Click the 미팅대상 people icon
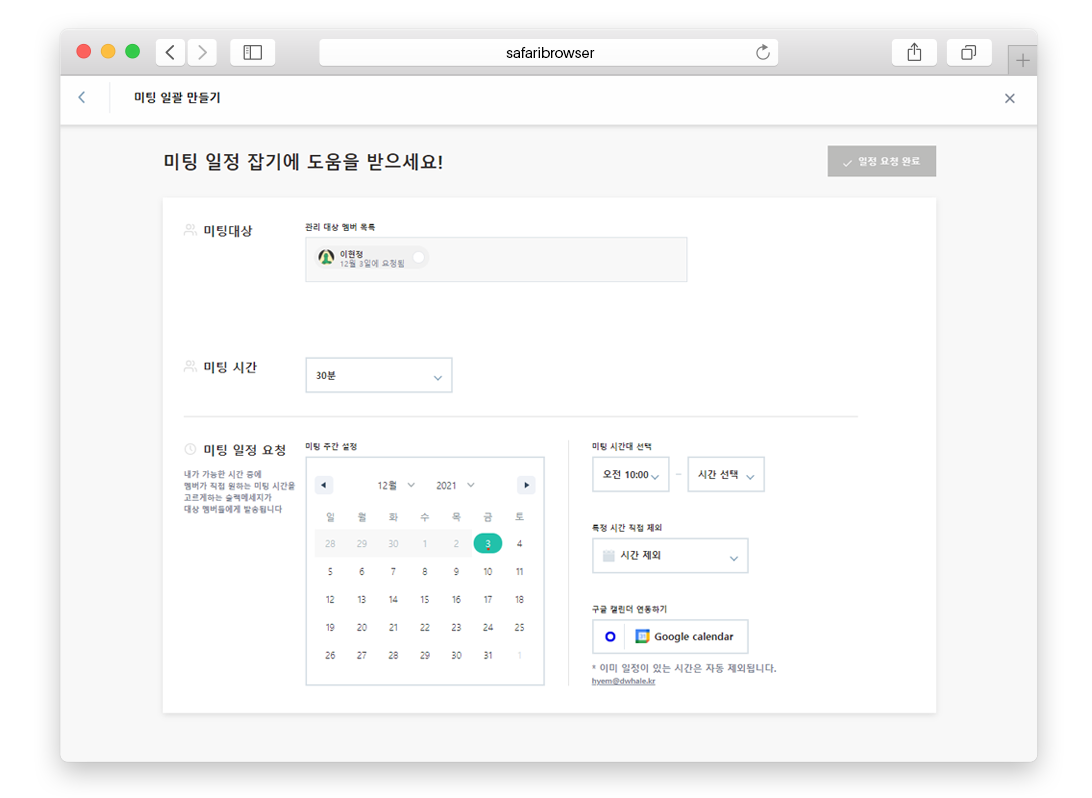Image resolution: width=1092 pixels, height=798 pixels. (x=189, y=229)
